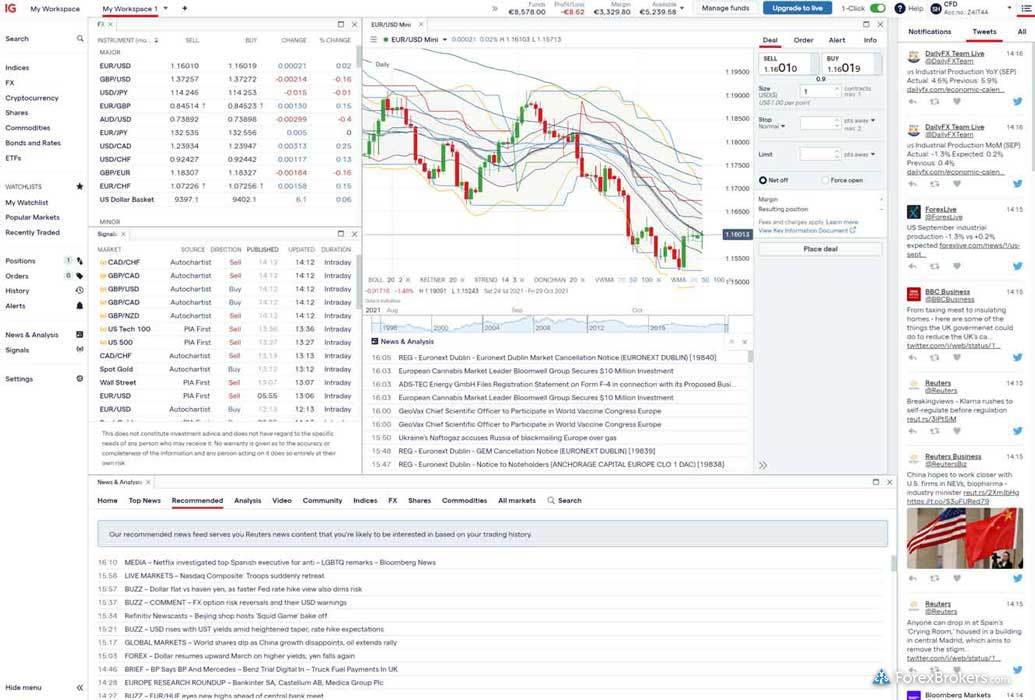Click the contract Size input field

tap(819, 91)
